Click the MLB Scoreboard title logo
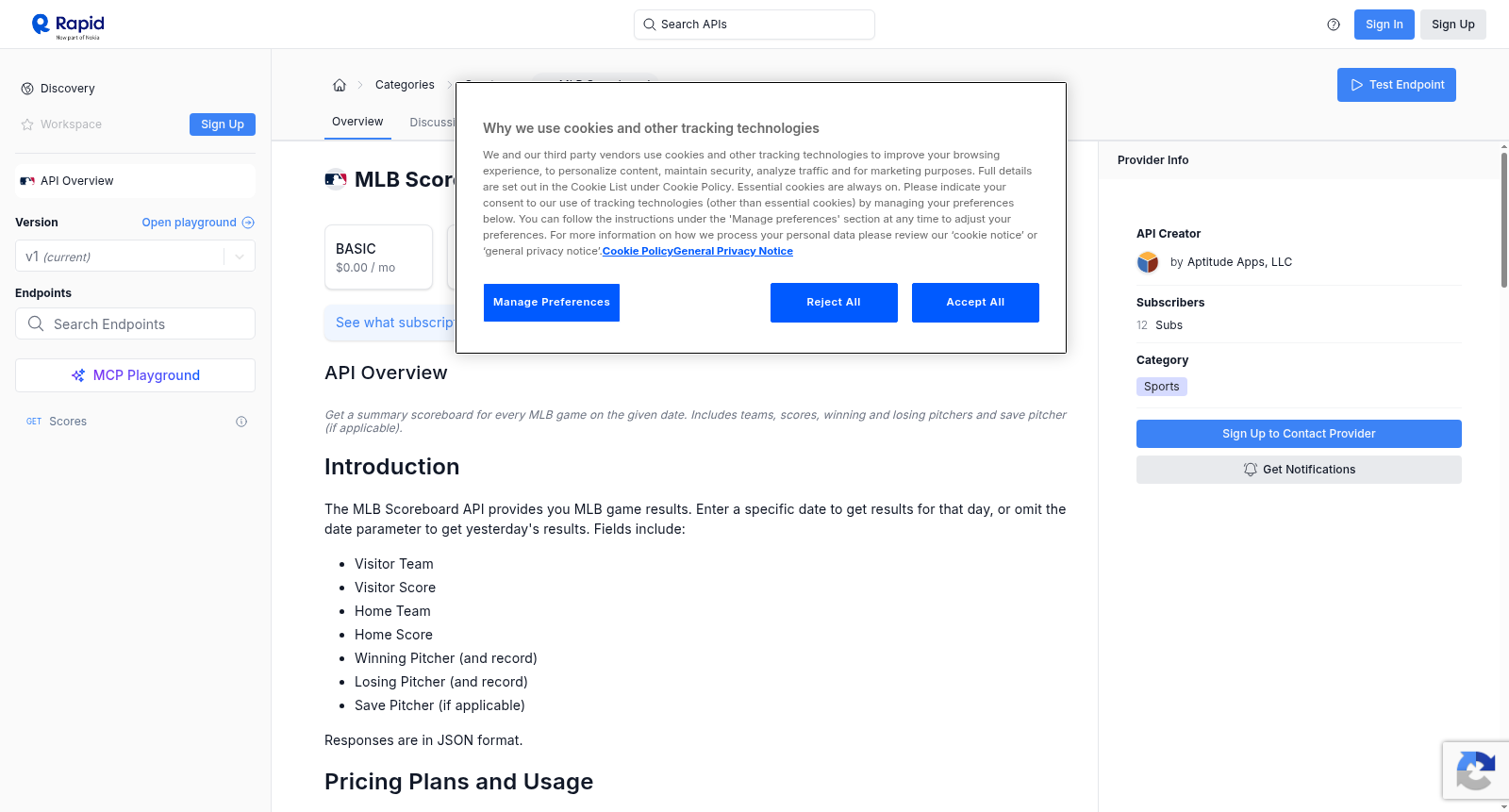 click(336, 179)
